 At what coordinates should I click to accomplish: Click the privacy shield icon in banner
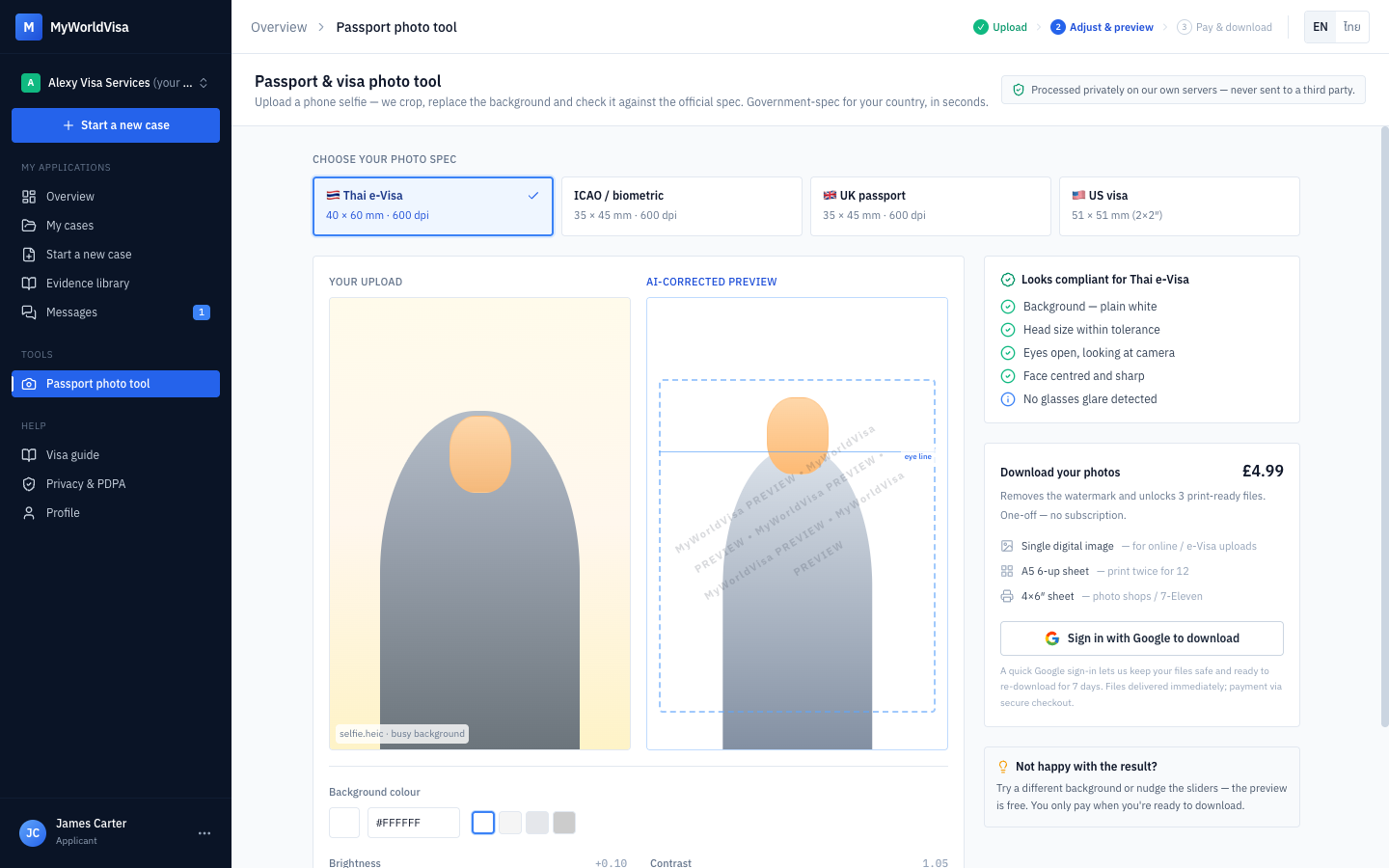pos(1019,90)
